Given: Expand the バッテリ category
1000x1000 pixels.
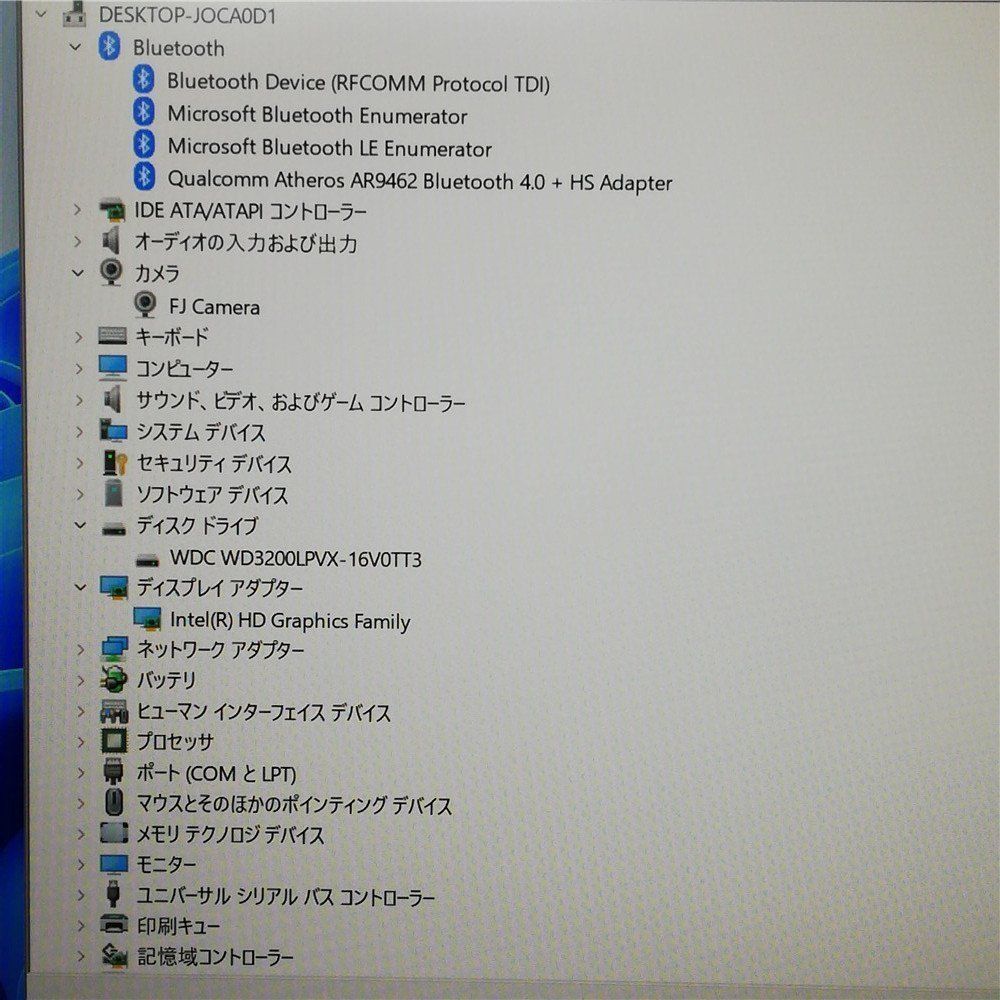Looking at the screenshot, I should click(80, 680).
